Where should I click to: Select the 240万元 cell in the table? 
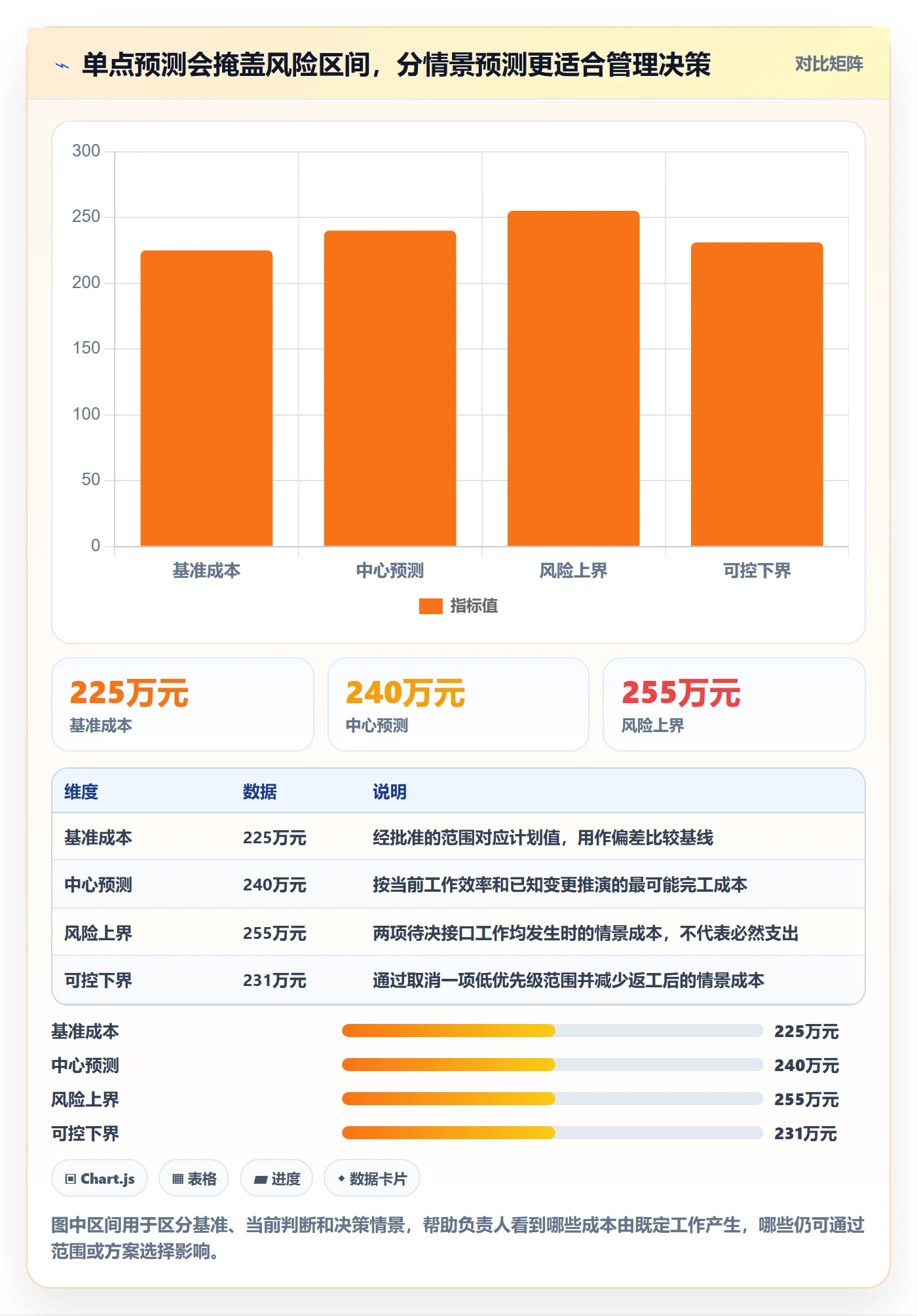pyautogui.click(x=274, y=885)
